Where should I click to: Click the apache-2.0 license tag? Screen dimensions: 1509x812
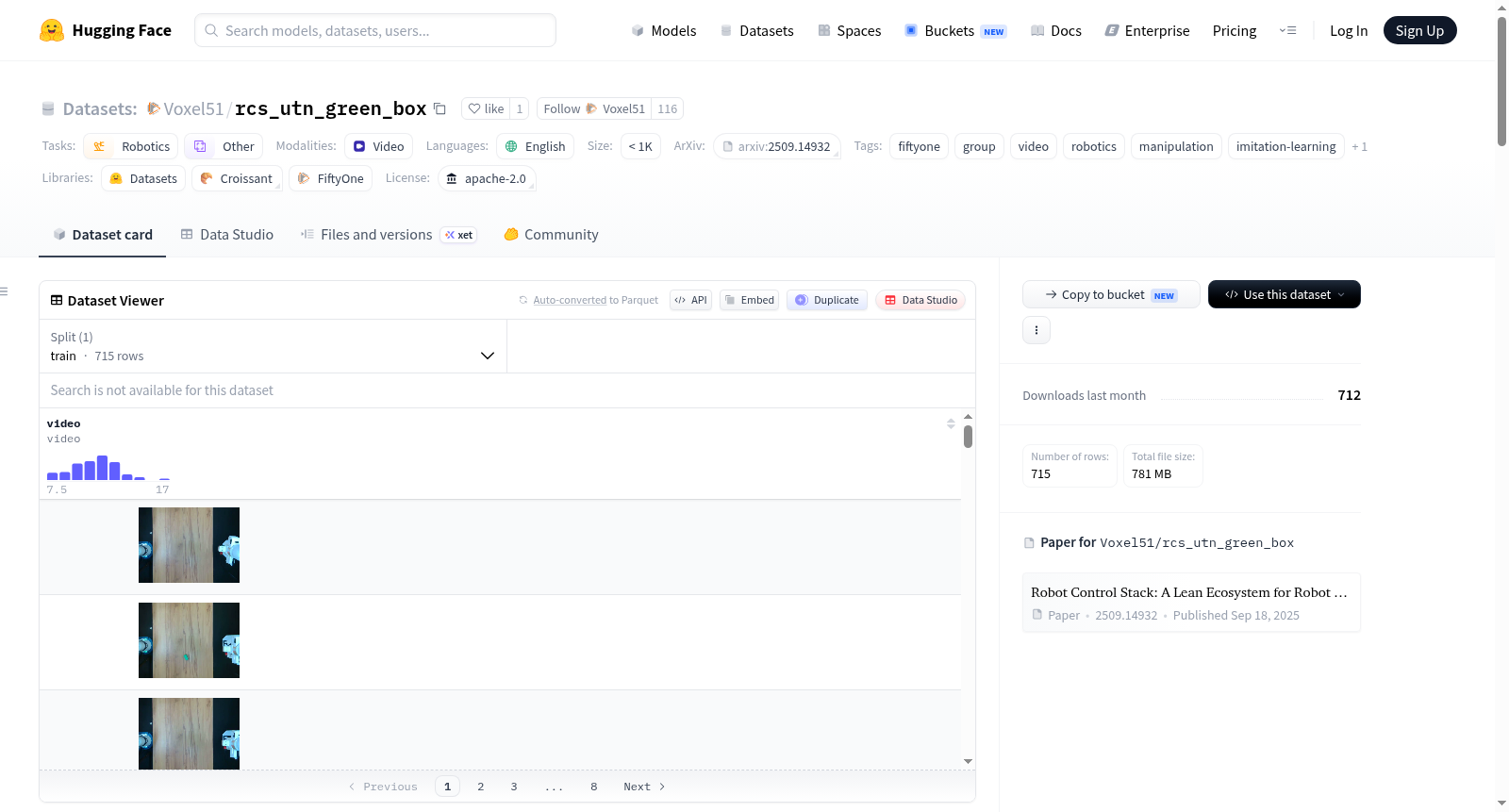pyautogui.click(x=487, y=178)
